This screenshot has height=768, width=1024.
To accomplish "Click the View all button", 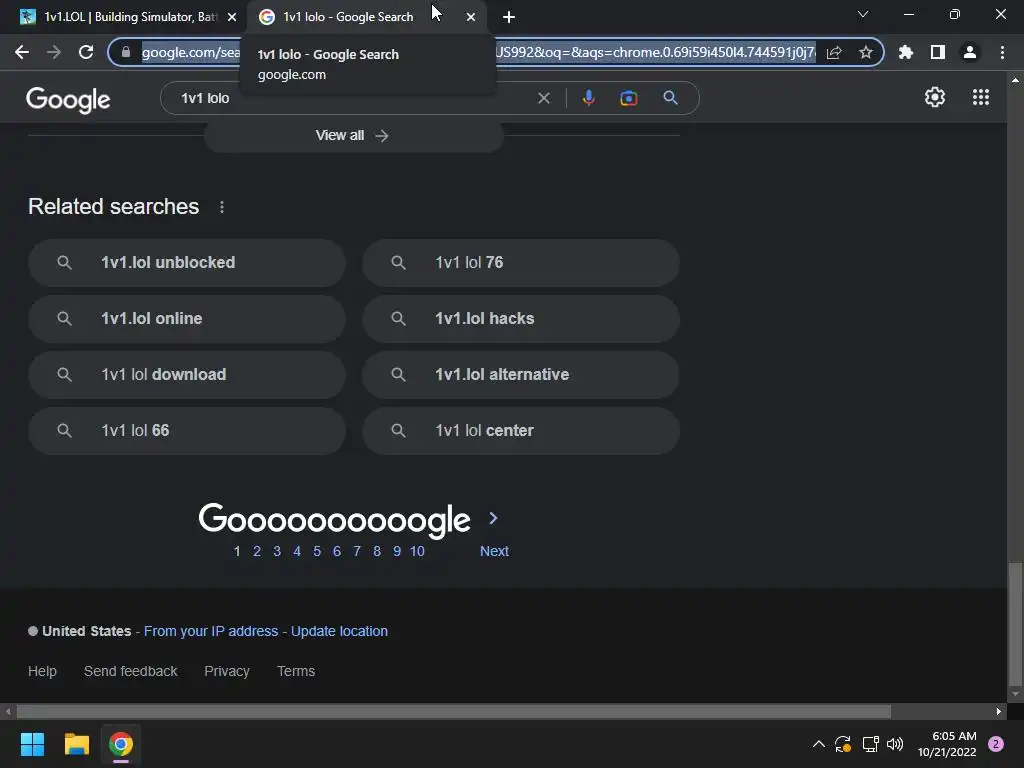I will [x=353, y=135].
